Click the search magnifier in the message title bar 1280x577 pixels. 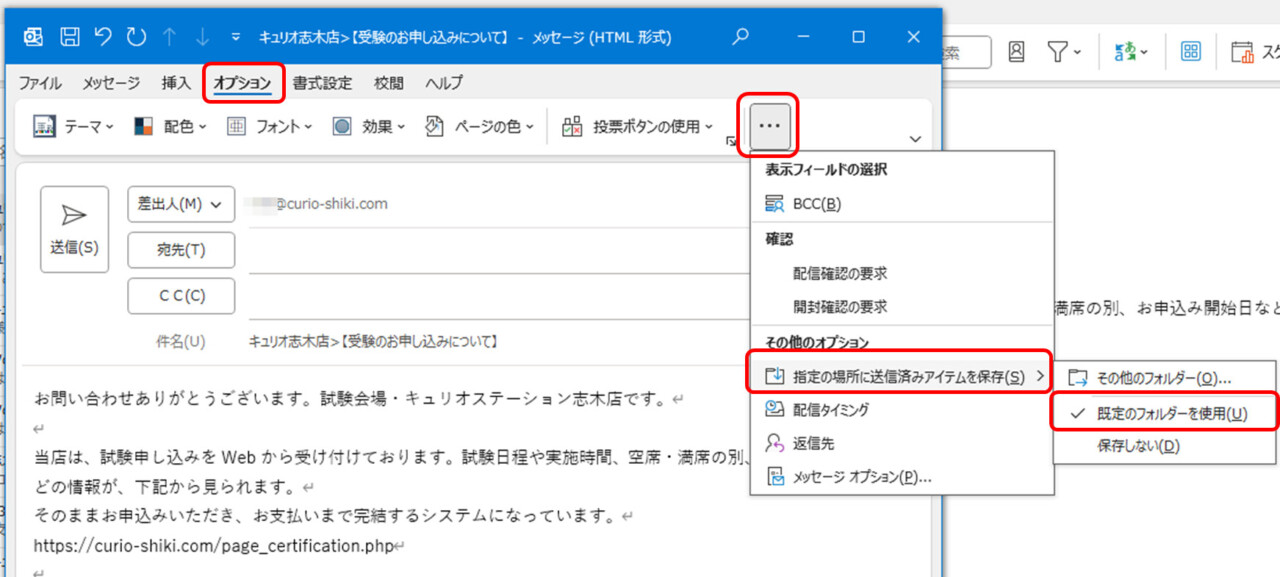pyautogui.click(x=740, y=37)
